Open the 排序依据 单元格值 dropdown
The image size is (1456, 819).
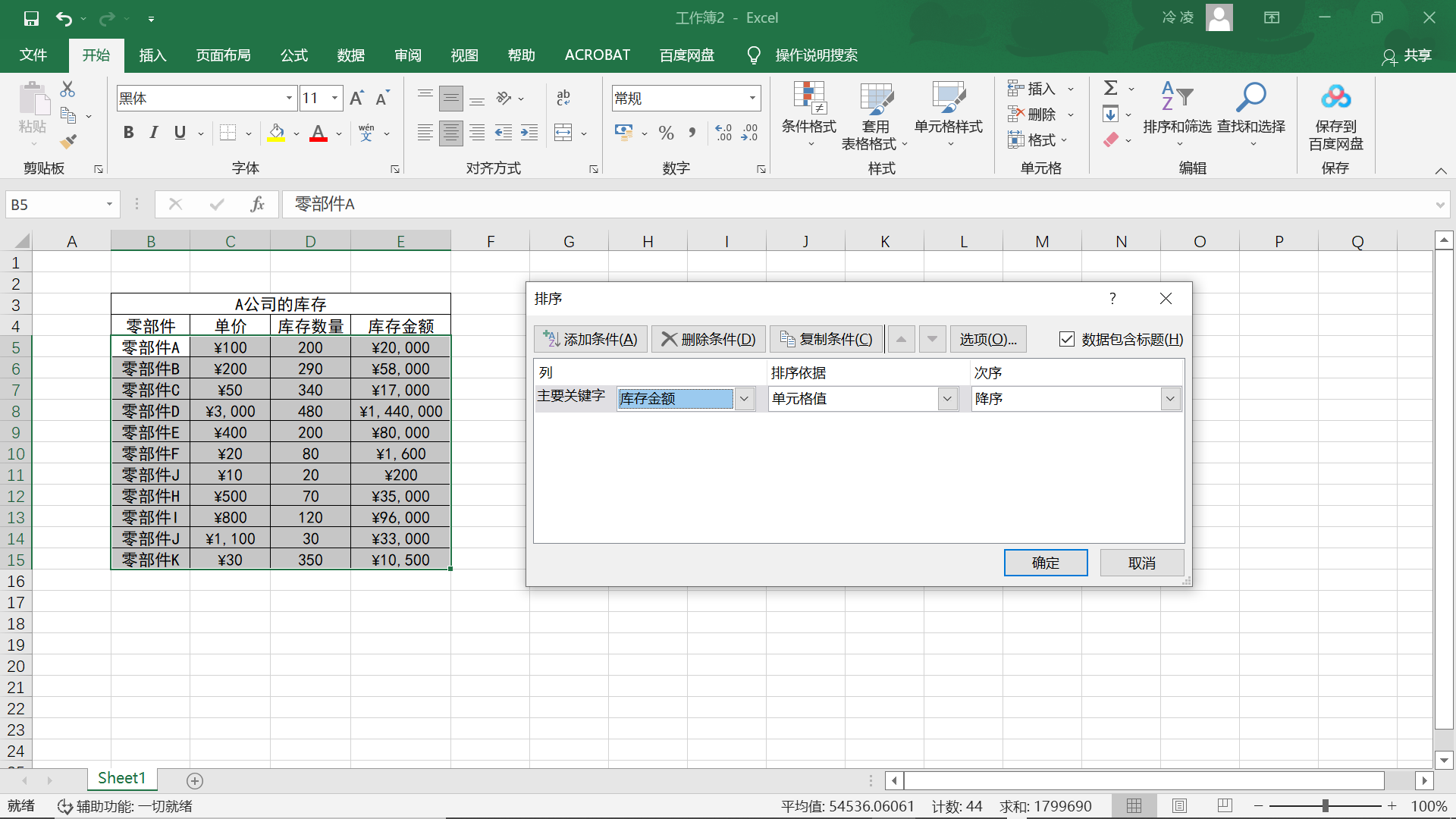pos(947,398)
